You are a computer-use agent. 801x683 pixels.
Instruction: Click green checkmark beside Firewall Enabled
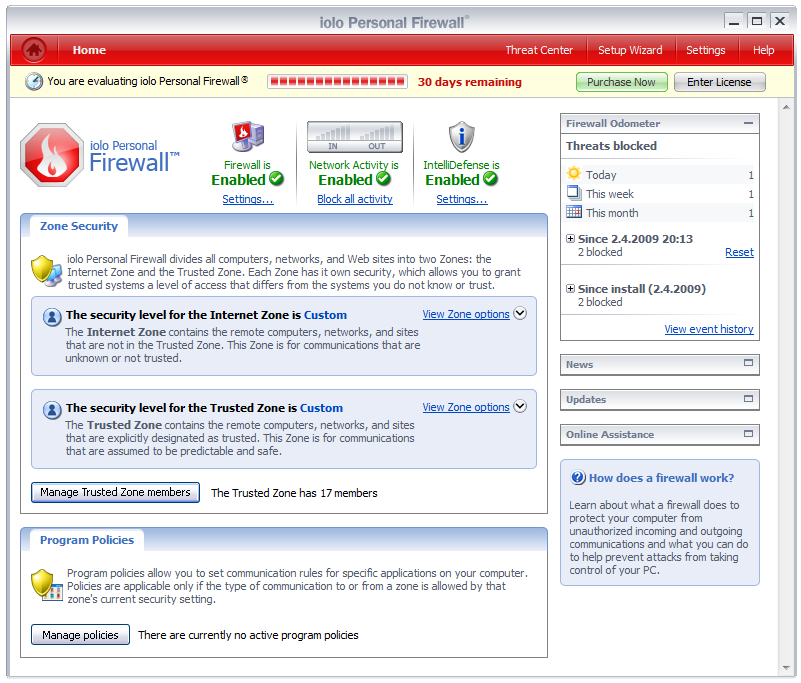point(276,179)
